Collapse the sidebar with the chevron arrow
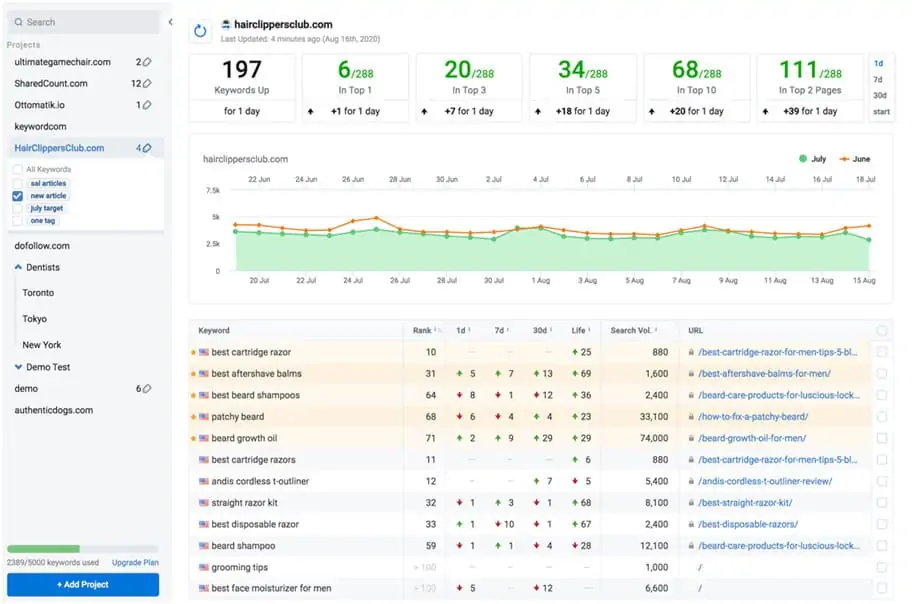912x604 pixels. click(x=170, y=22)
